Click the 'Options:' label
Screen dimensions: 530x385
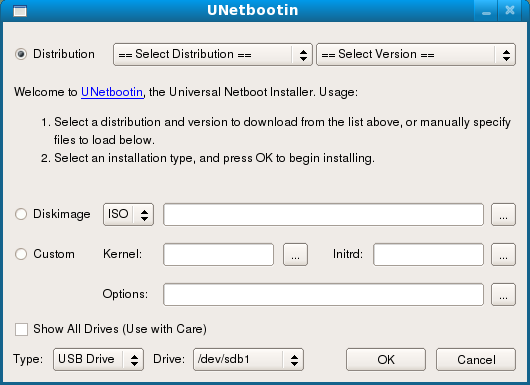pyautogui.click(x=125, y=294)
